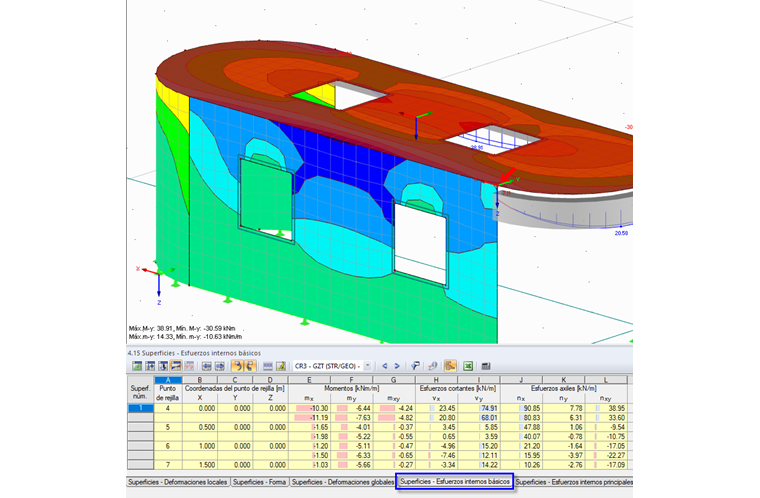Click the green window panel in the wall
Viewport: 760px width, 498px height.
tap(266, 196)
